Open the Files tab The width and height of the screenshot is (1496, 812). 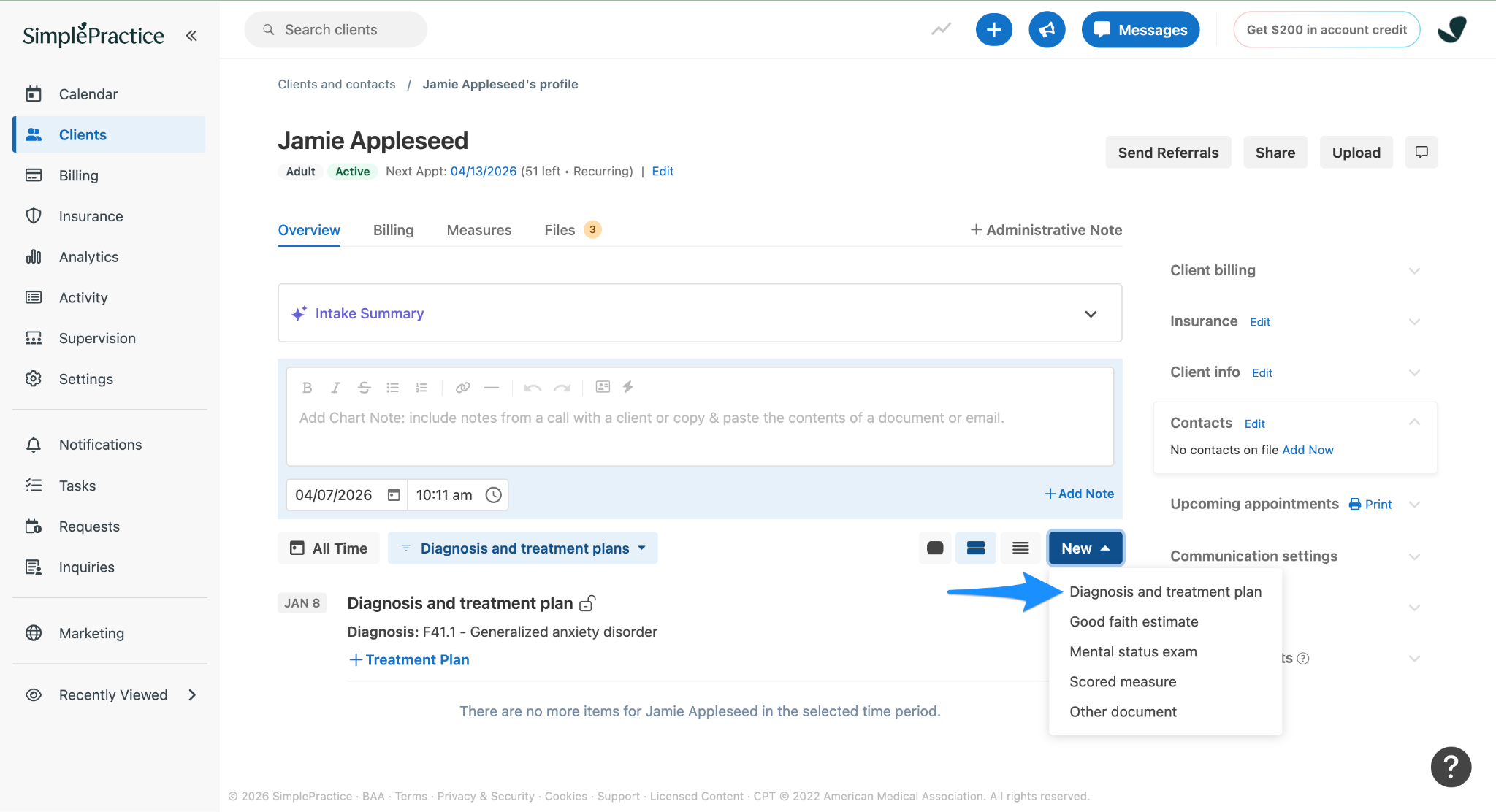click(573, 230)
